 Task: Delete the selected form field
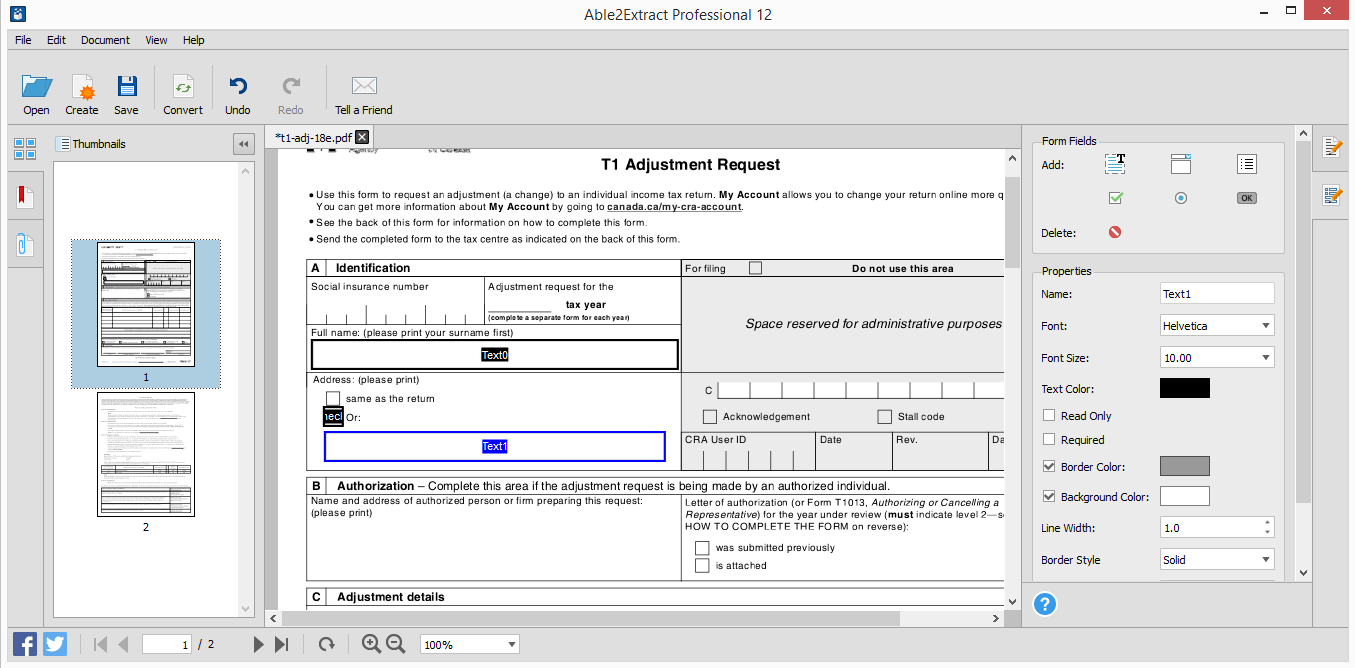[x=1115, y=232]
